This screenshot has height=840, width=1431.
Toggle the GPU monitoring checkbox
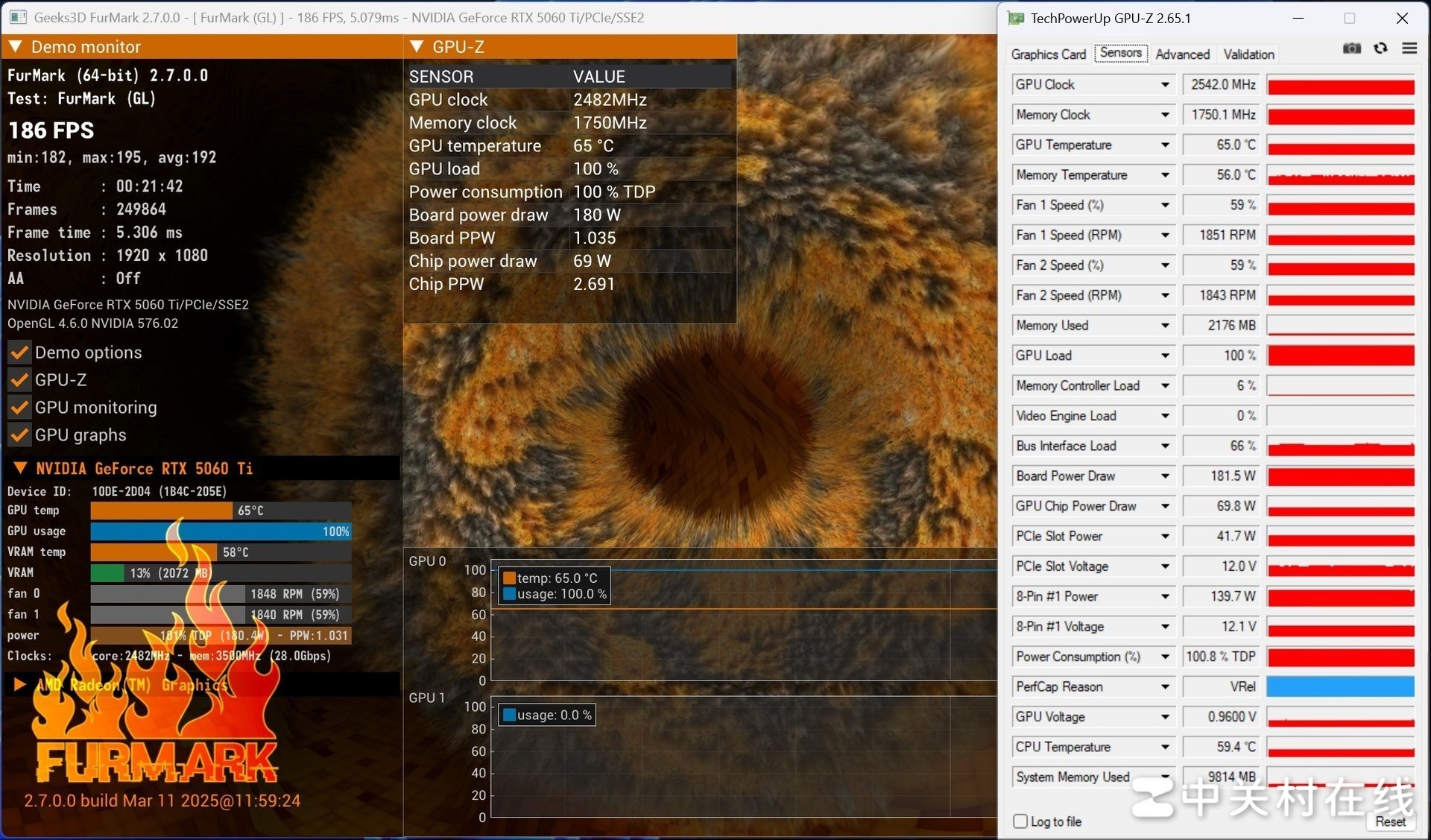pyautogui.click(x=19, y=408)
